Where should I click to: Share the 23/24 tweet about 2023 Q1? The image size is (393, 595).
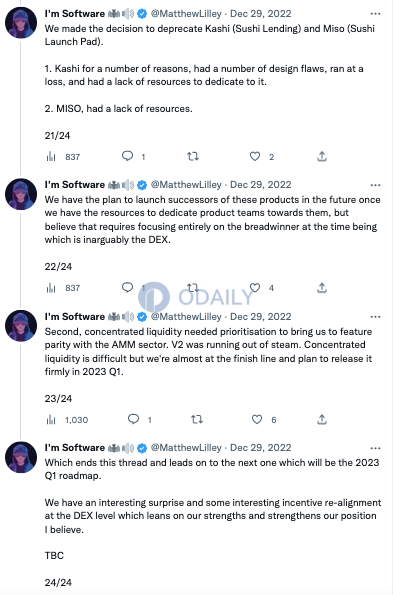point(322,419)
